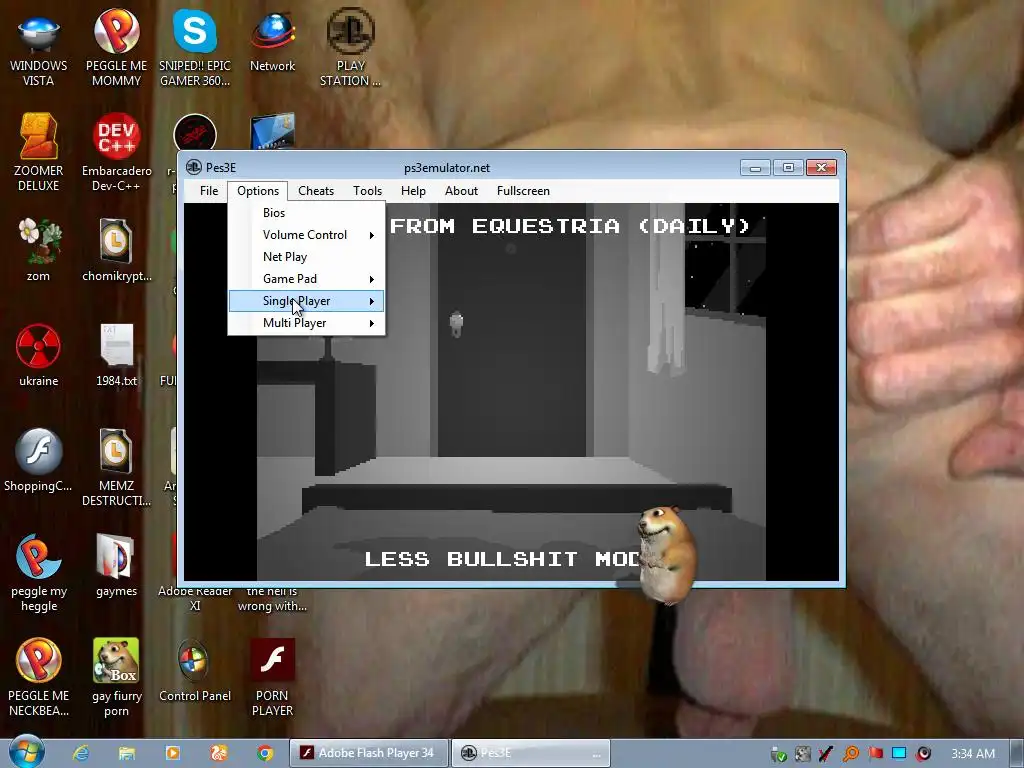Choose Net Play from the Options menu
The image size is (1024, 768).
pos(306,257)
